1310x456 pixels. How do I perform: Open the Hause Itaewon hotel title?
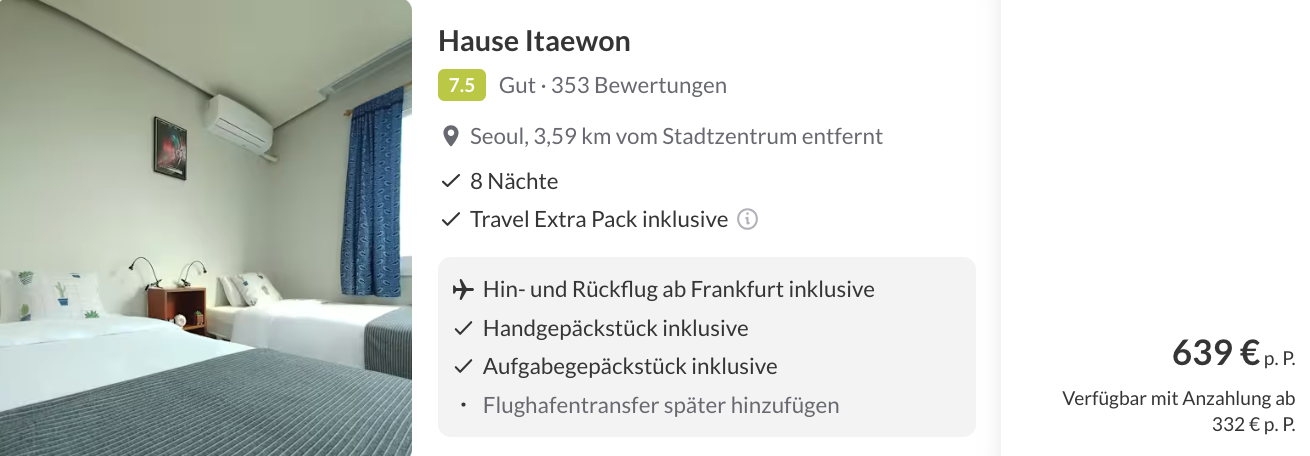tap(534, 41)
